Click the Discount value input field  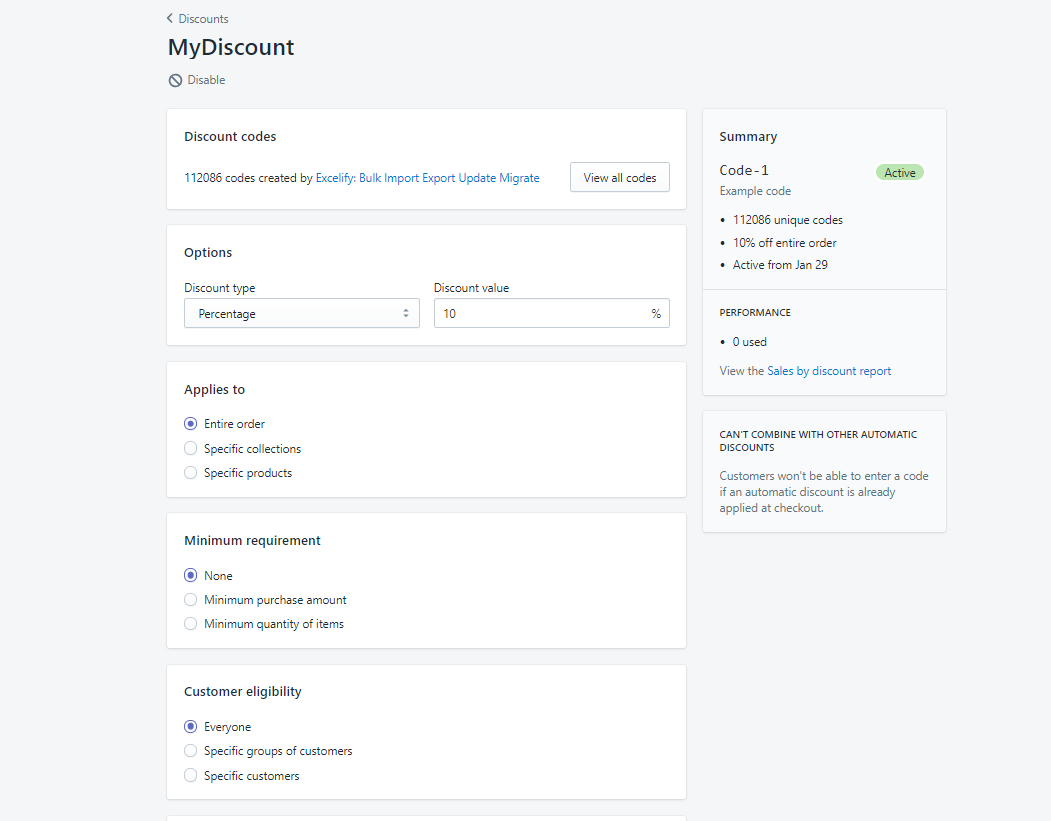[x=540, y=314]
